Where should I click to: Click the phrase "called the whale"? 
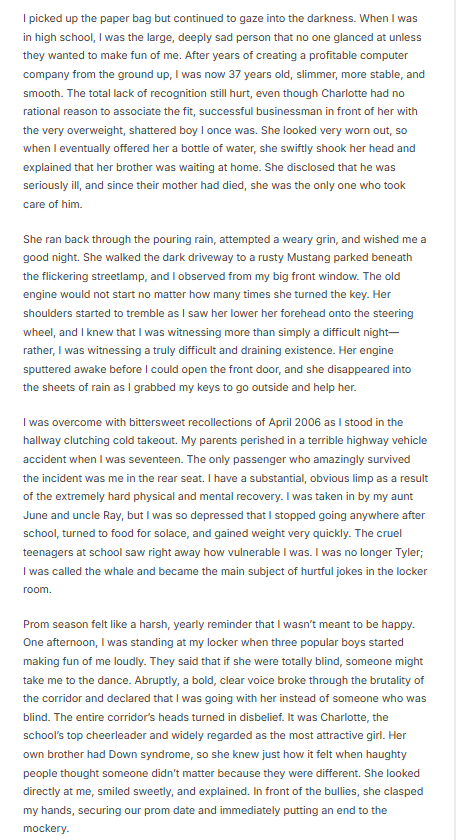(77, 571)
